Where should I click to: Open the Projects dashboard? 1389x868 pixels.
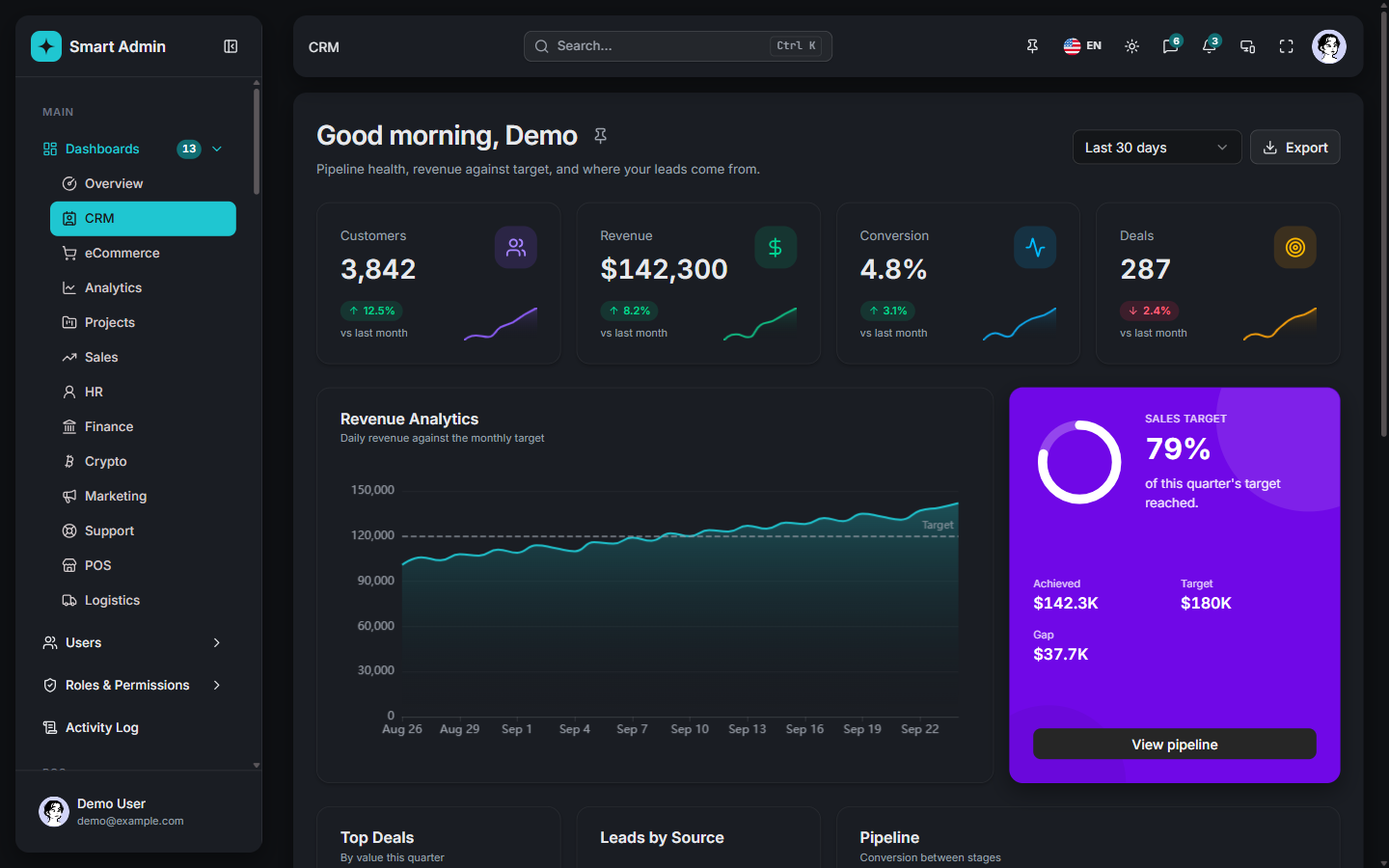[x=143, y=322]
